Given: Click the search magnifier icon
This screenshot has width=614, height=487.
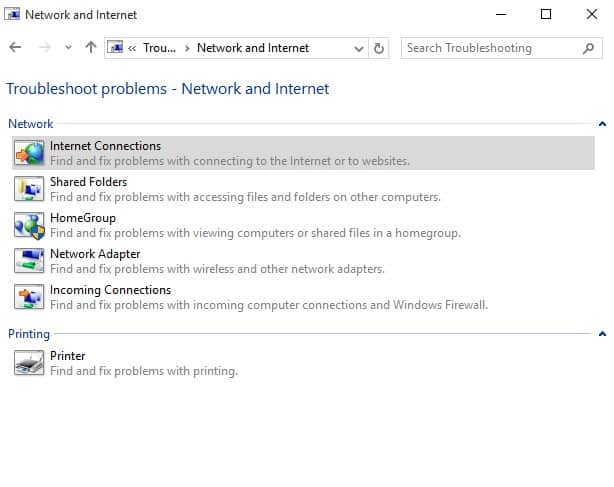Looking at the screenshot, I should pyautogui.click(x=588, y=48).
